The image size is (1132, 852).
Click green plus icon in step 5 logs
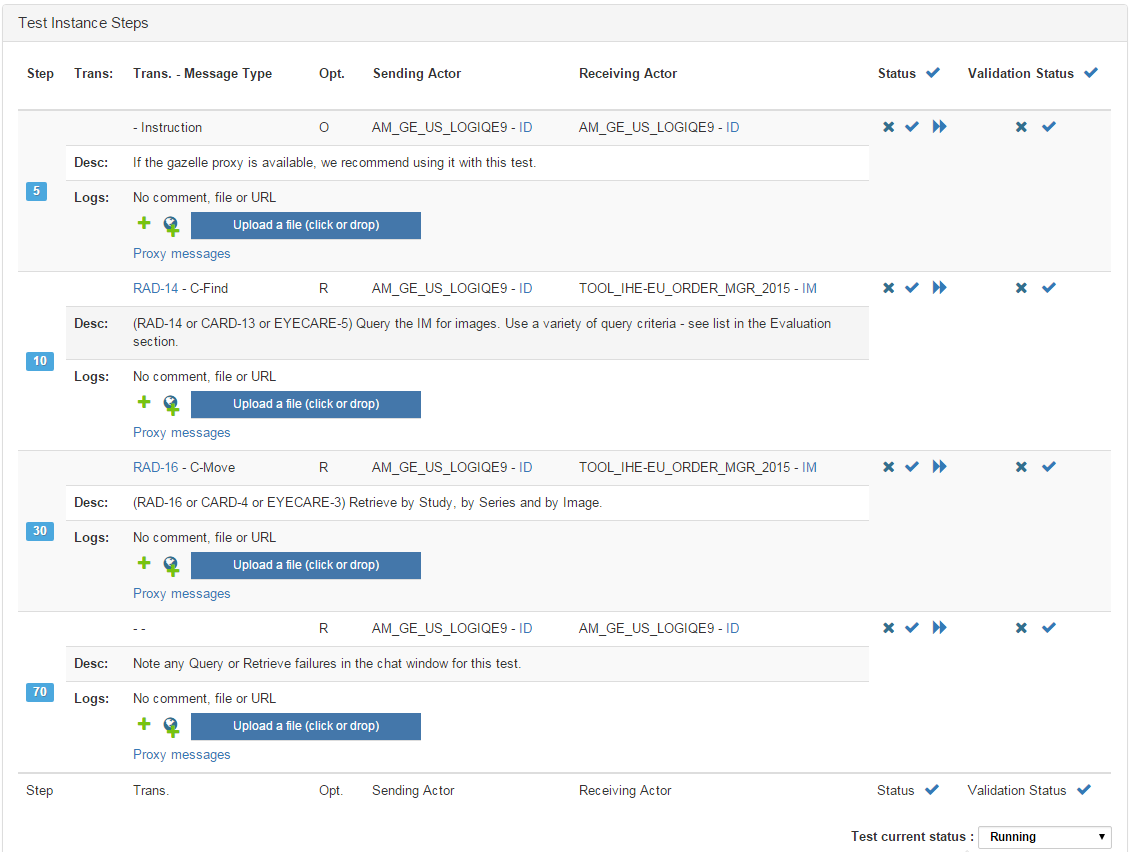point(144,224)
